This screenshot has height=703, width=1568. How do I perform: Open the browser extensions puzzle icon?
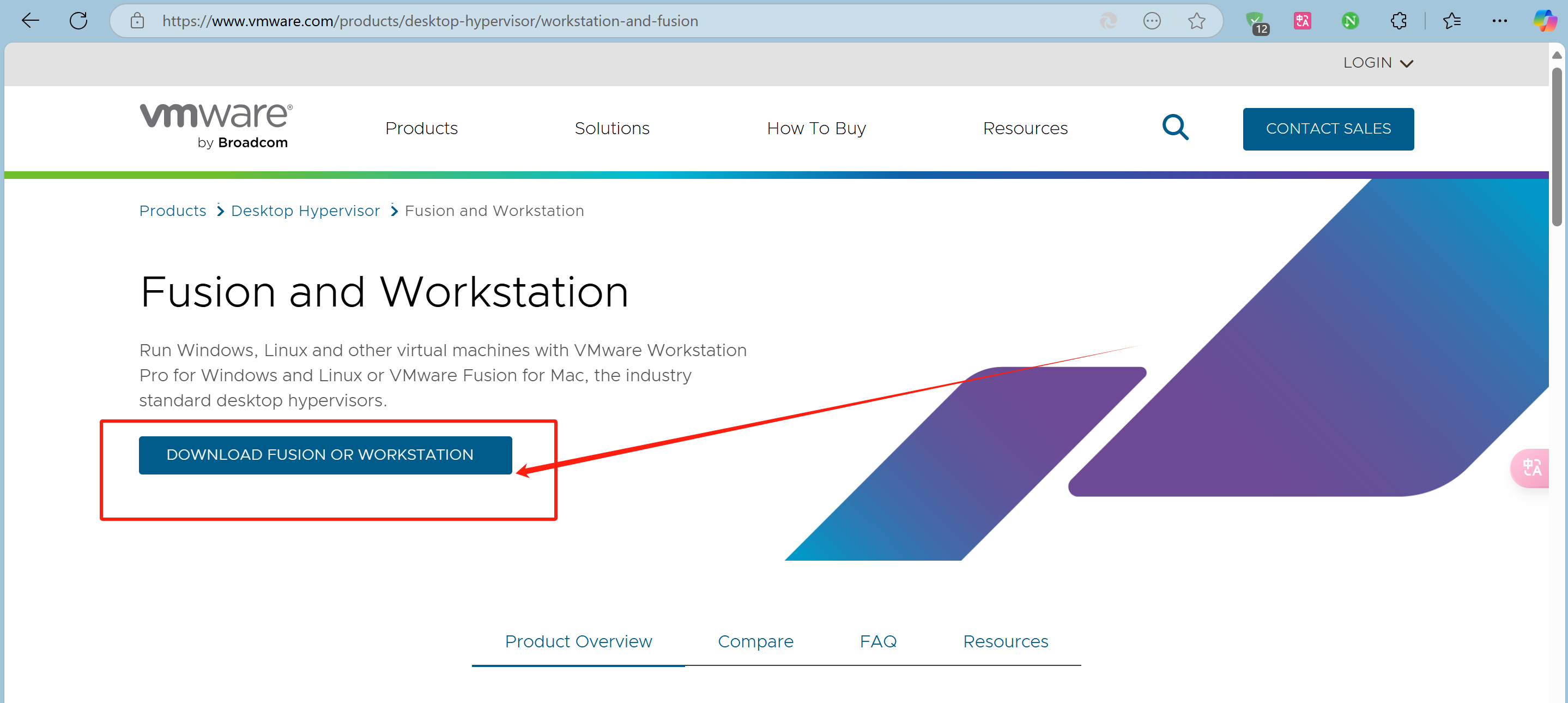click(1398, 21)
